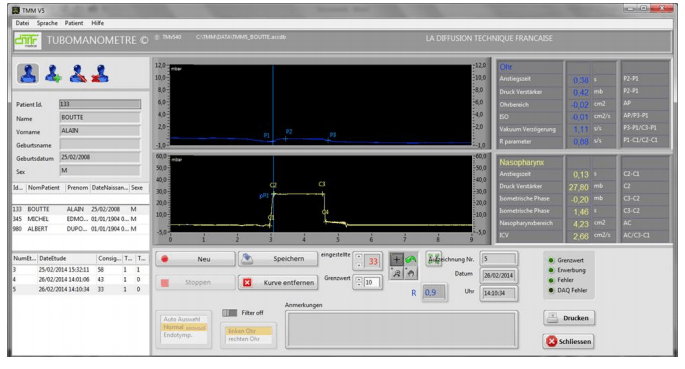Viewport: 685px width, 369px height.
Task: Select study 5 dated 26/02/2014 14:10:34
Action: click(x=80, y=289)
